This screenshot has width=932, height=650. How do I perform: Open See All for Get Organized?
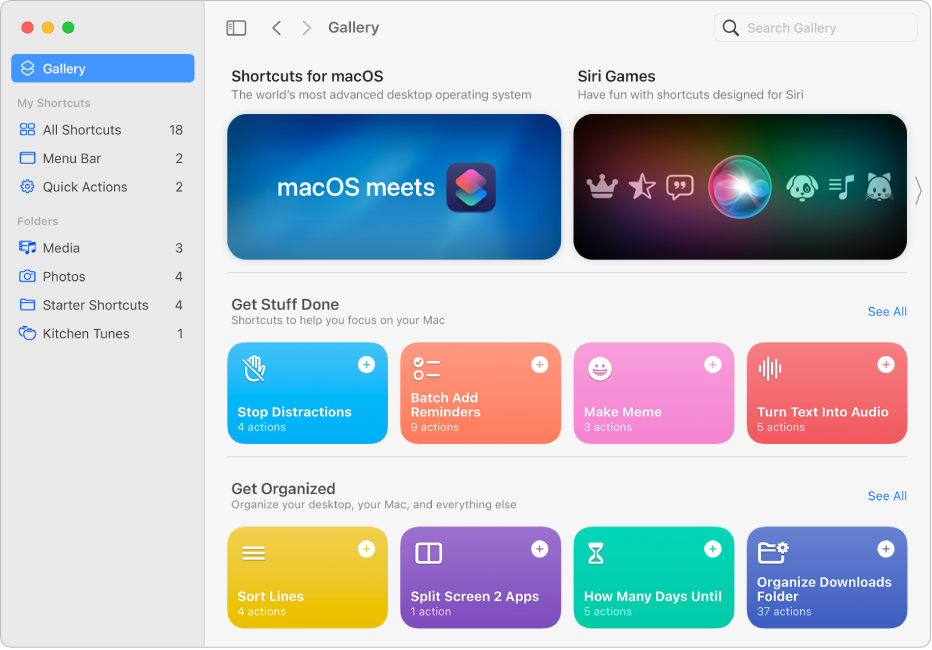pos(887,495)
